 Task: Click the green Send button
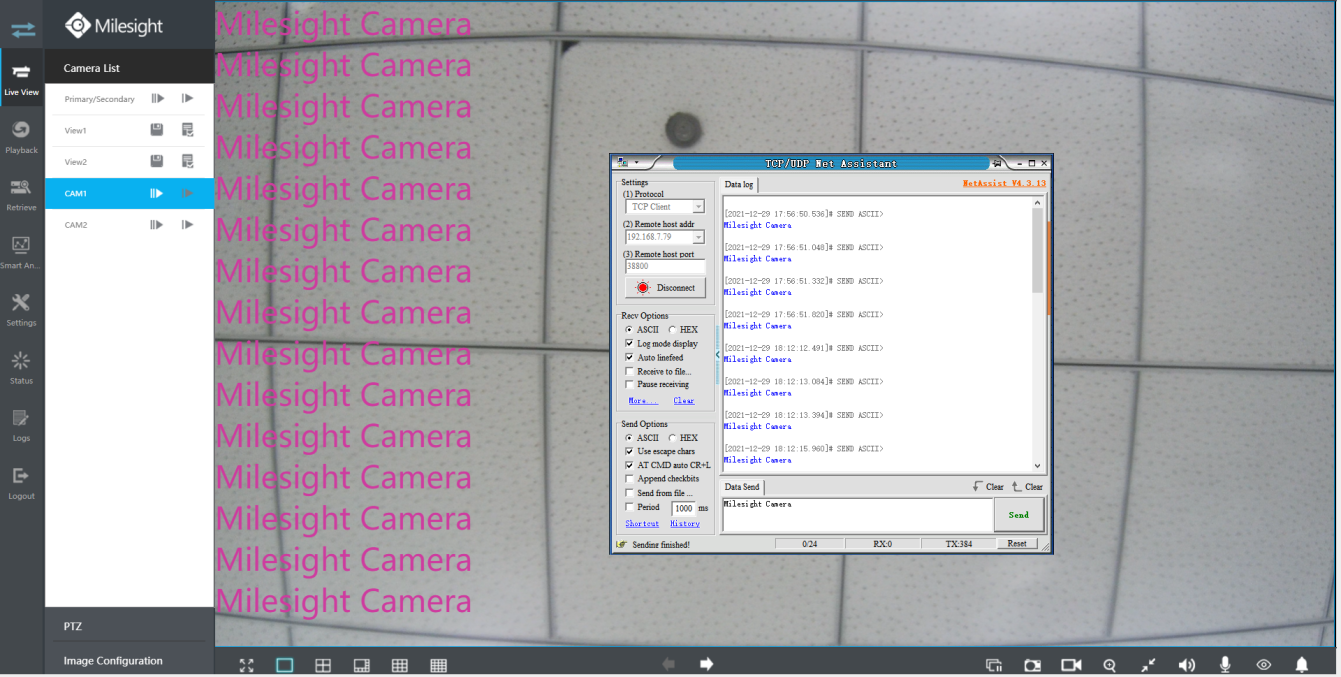click(x=1019, y=515)
